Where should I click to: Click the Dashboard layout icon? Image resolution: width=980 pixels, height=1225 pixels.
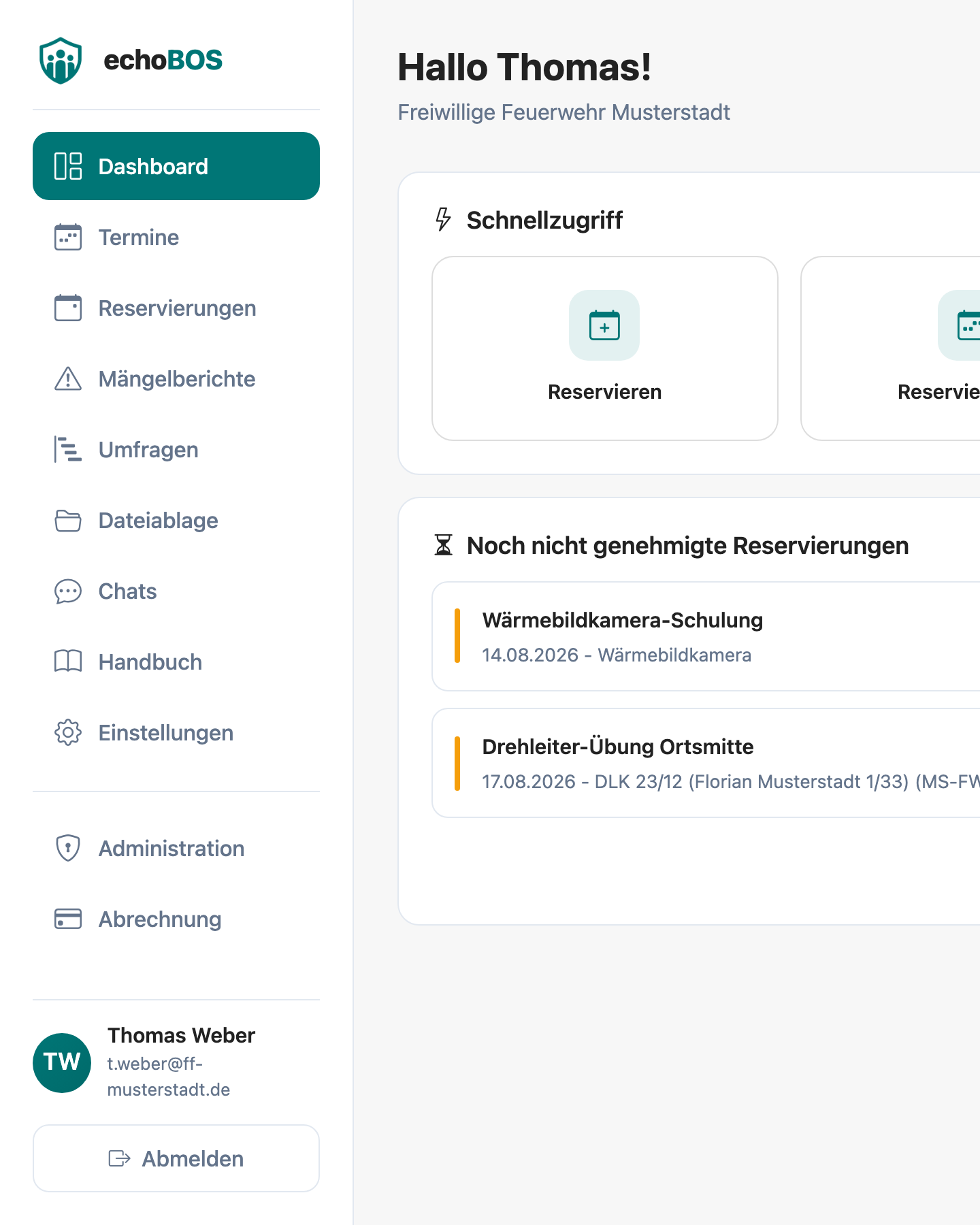click(68, 166)
